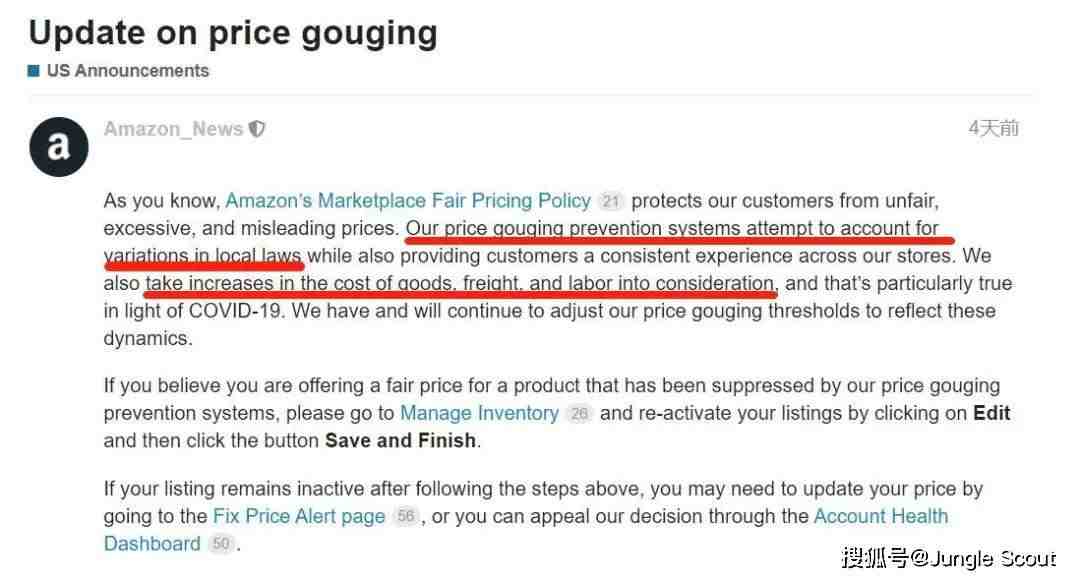The height and width of the screenshot is (581, 1080).
Task: Click the Amazon 'a' avatar icon
Action: click(59, 147)
